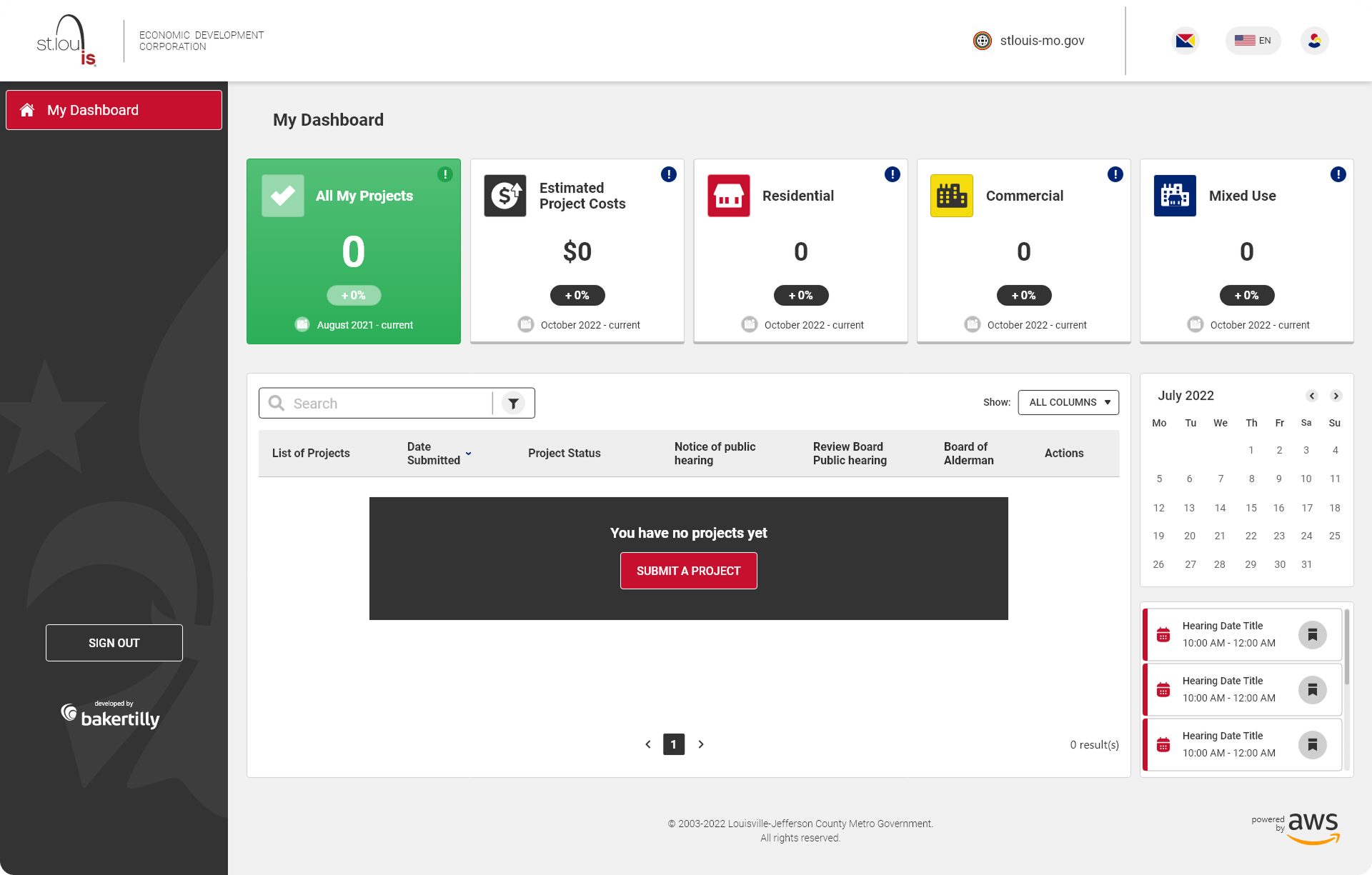
Task: Click the All My Projects checkmark icon
Action: (x=283, y=196)
